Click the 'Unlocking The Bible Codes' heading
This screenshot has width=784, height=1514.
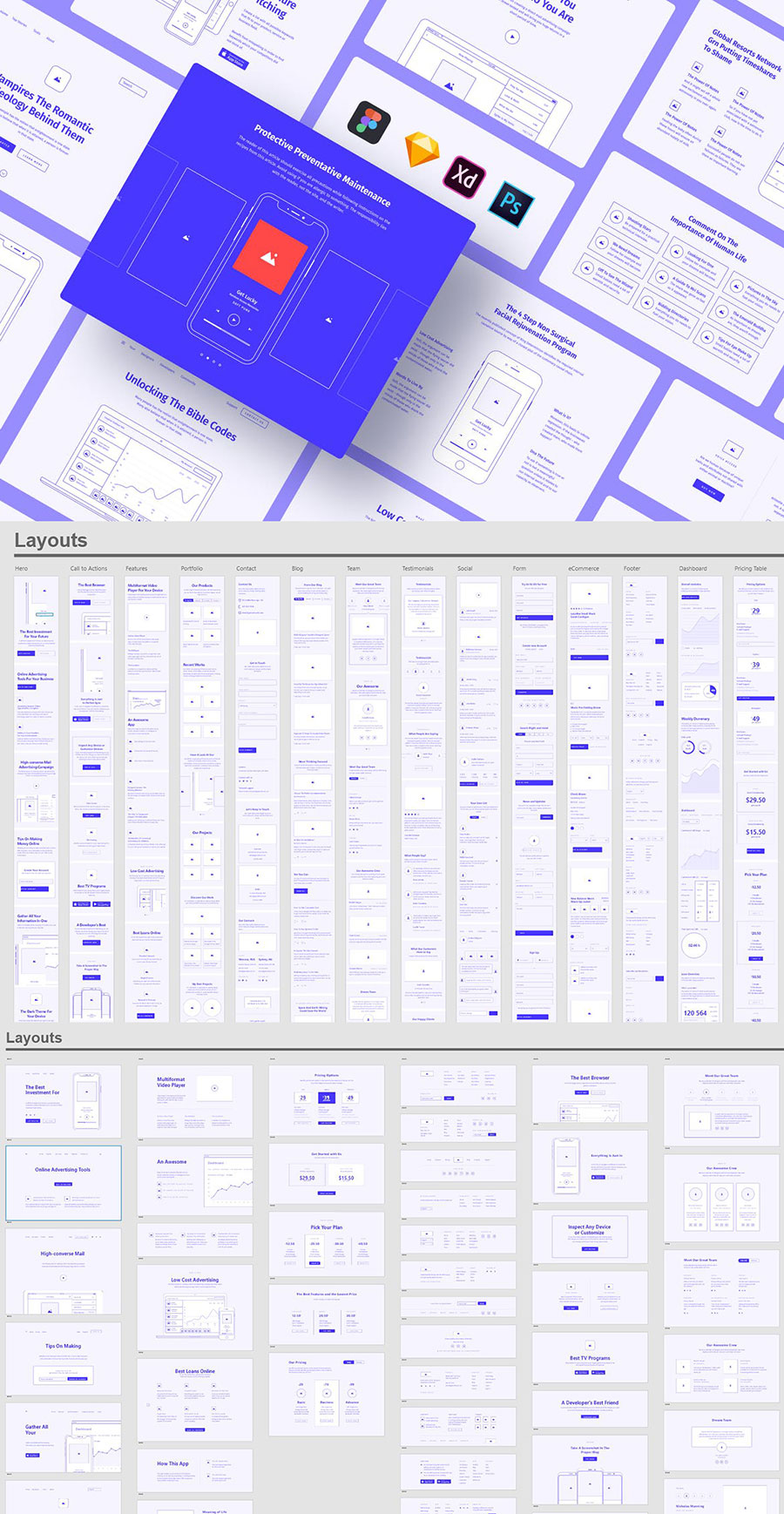click(x=181, y=406)
